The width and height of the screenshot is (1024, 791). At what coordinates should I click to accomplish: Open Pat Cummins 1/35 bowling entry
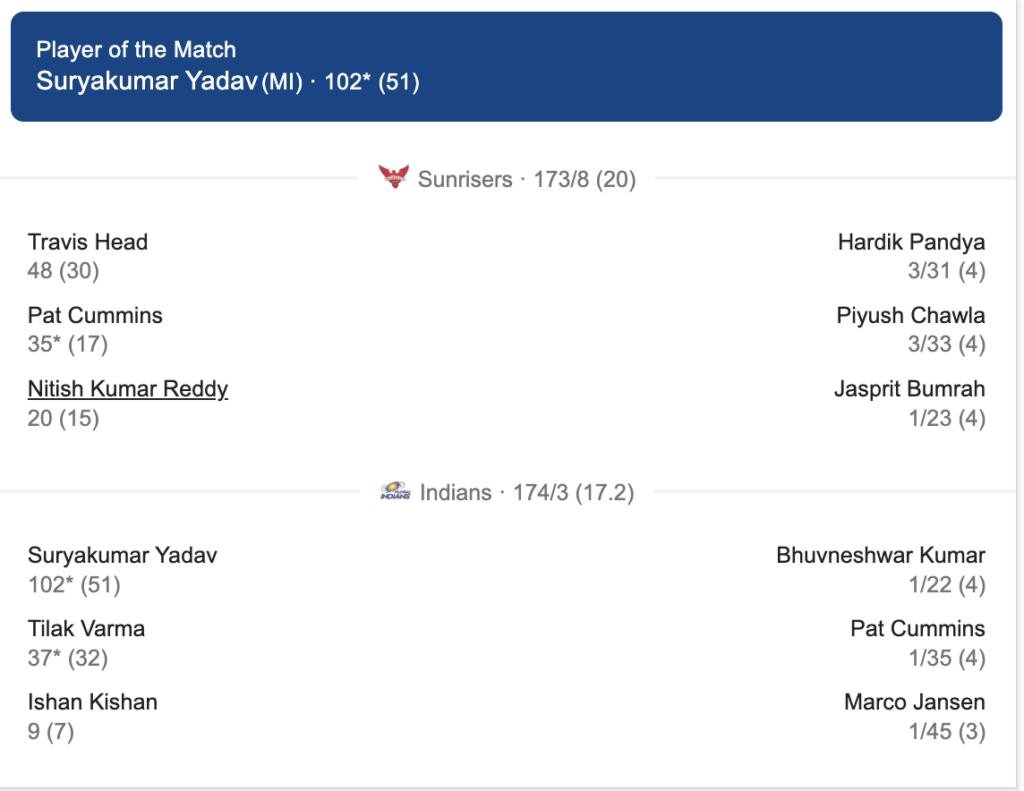(x=918, y=643)
